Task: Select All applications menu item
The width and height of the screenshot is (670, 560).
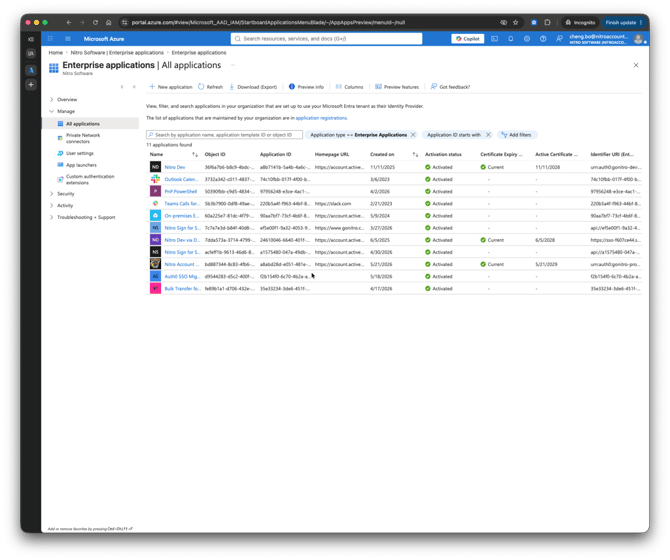Action: [91, 124]
